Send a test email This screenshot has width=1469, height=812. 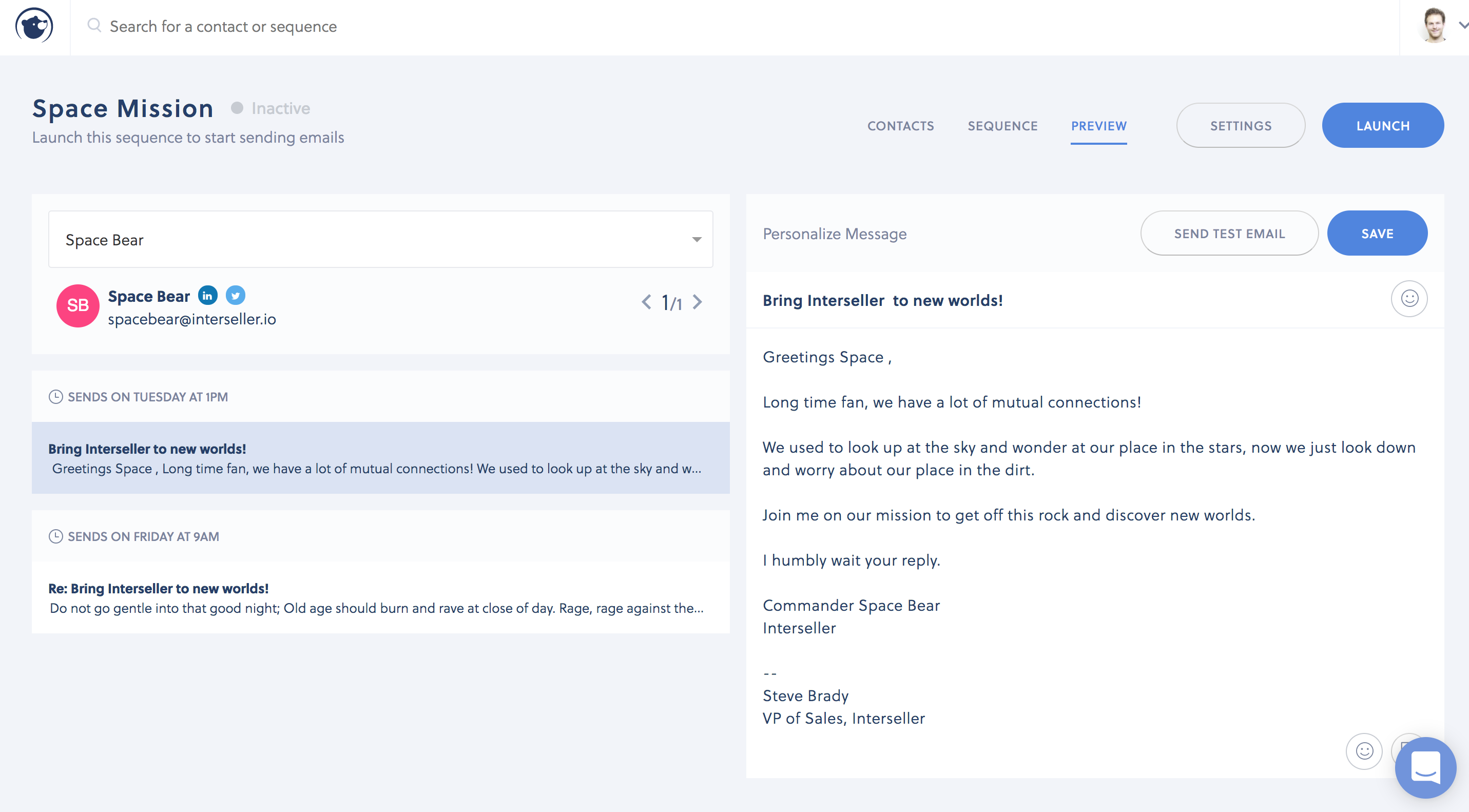click(1229, 233)
